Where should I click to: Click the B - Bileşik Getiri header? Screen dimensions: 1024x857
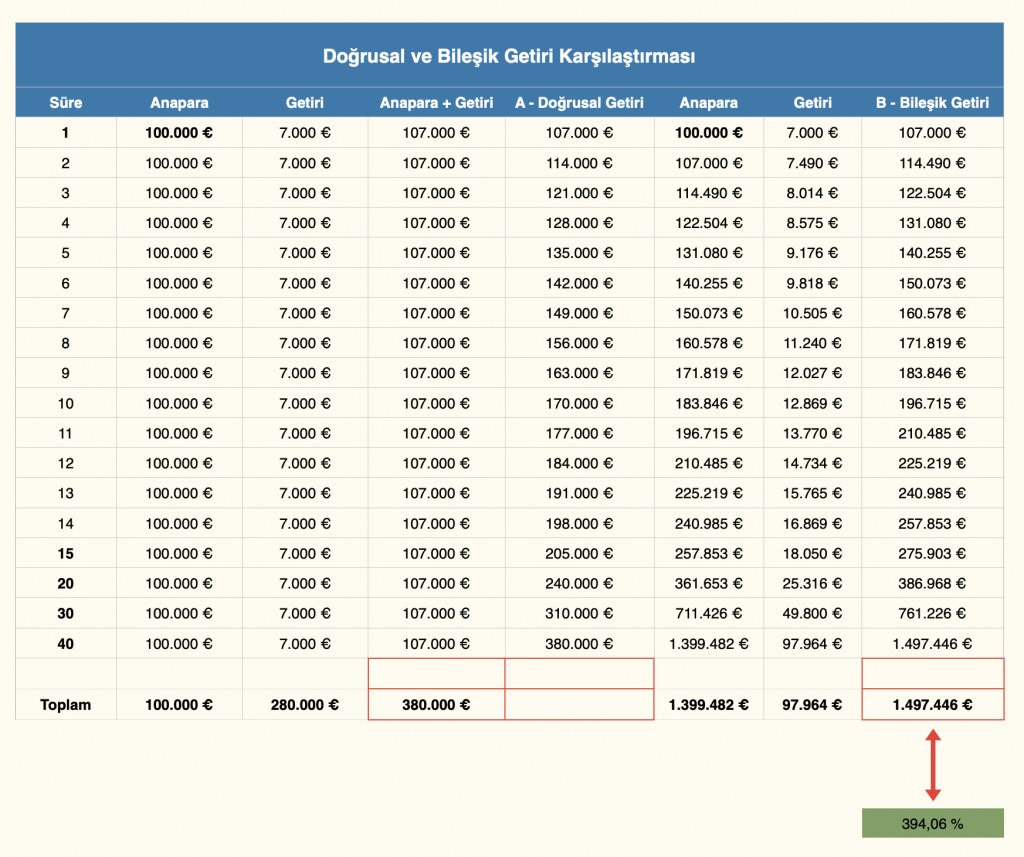(932, 102)
